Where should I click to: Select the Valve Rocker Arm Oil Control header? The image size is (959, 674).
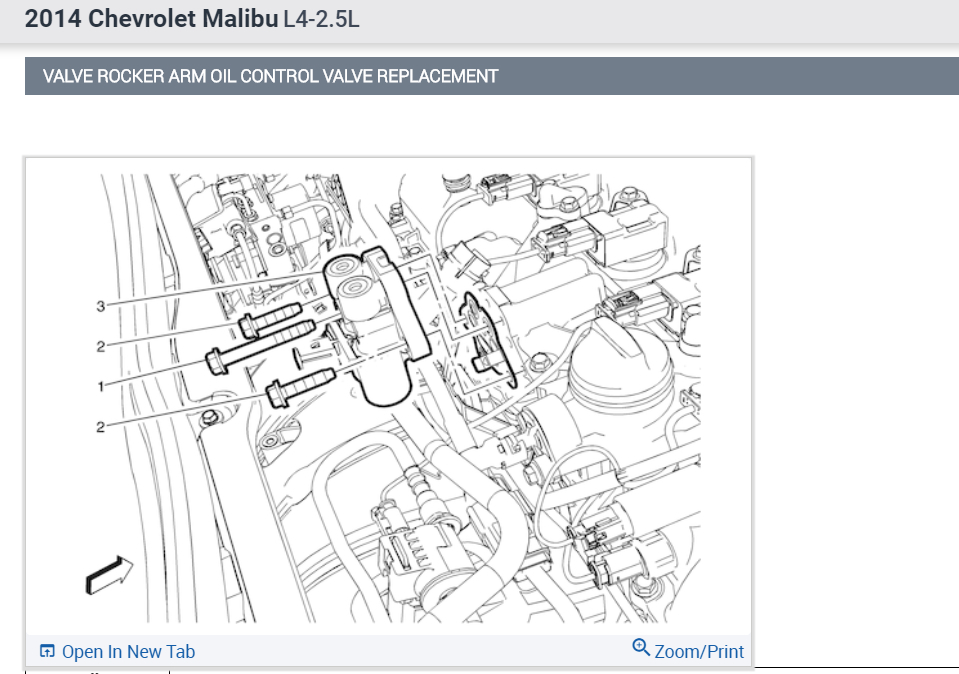(492, 76)
